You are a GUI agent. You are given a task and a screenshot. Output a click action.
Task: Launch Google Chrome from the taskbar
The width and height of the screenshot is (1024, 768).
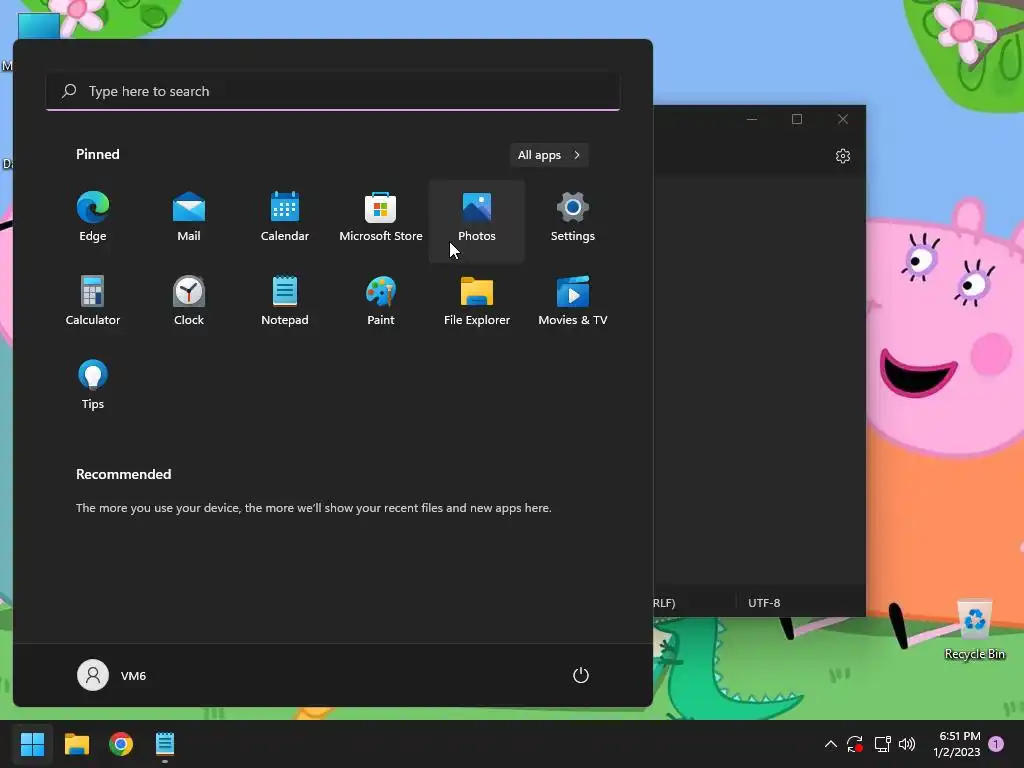point(121,744)
